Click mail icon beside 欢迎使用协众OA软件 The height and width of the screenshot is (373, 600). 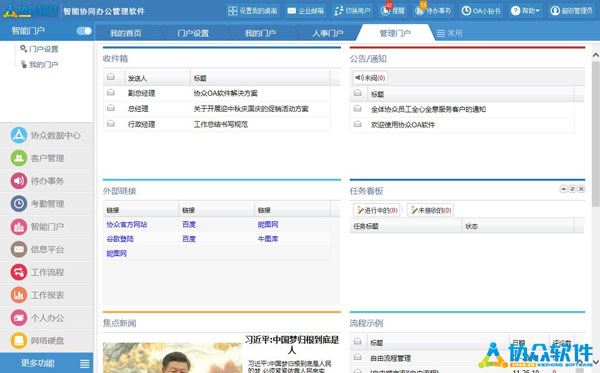click(x=357, y=124)
